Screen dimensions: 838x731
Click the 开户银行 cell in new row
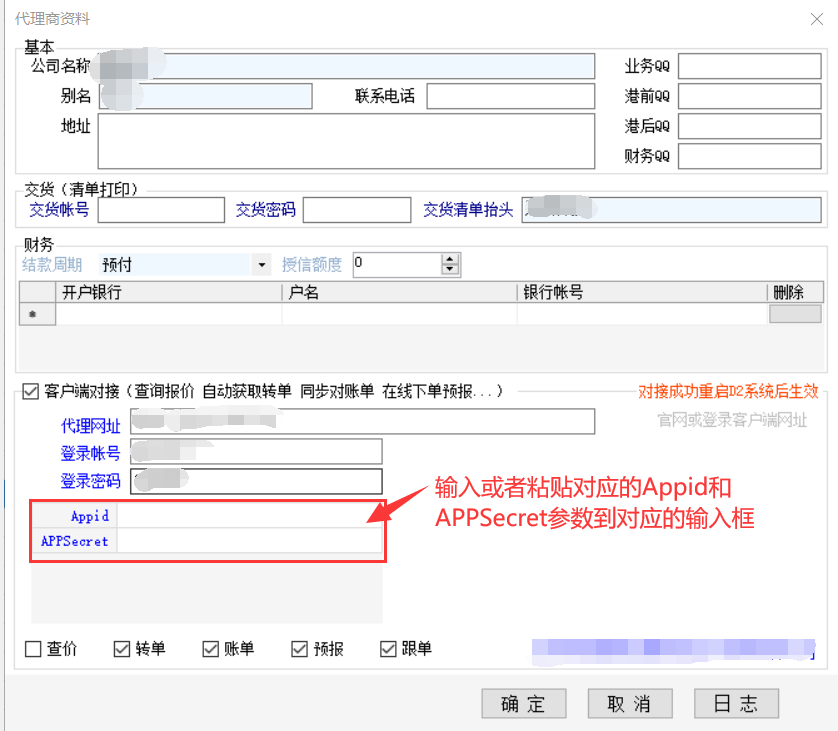click(x=168, y=314)
